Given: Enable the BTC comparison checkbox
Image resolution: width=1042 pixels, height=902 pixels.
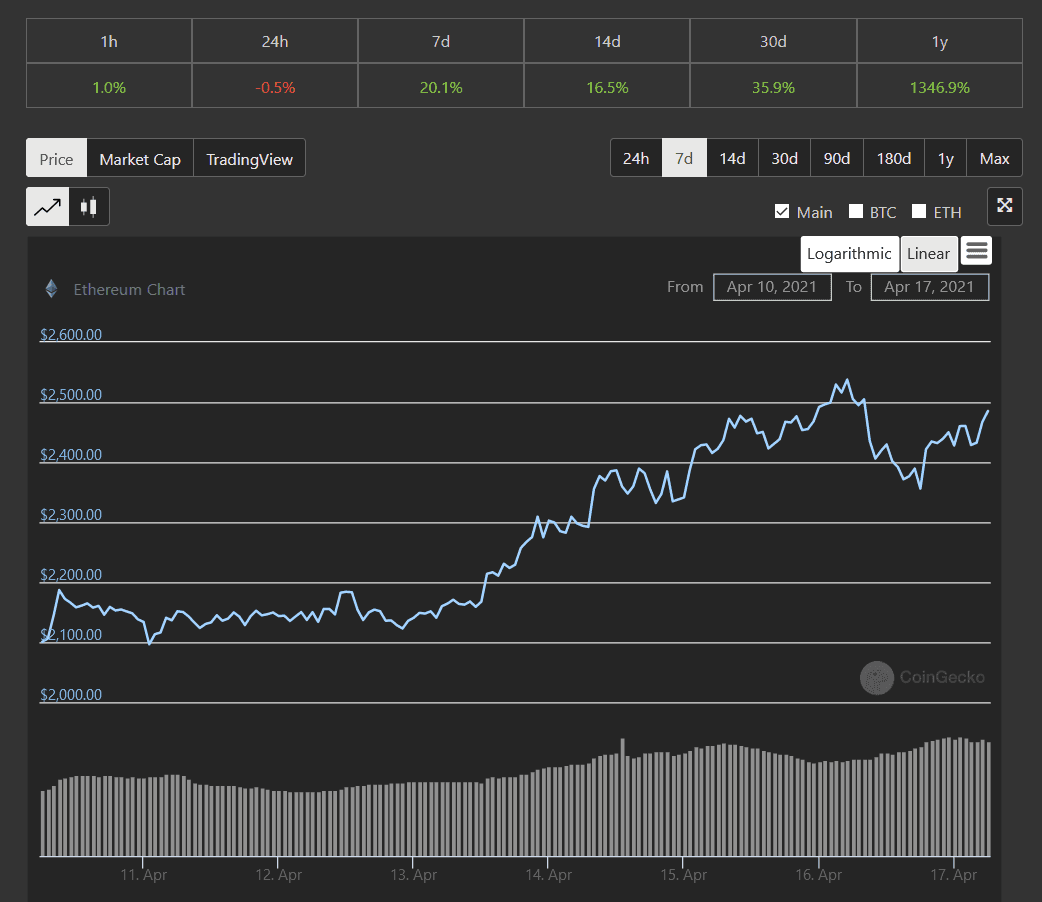Looking at the screenshot, I should [856, 212].
